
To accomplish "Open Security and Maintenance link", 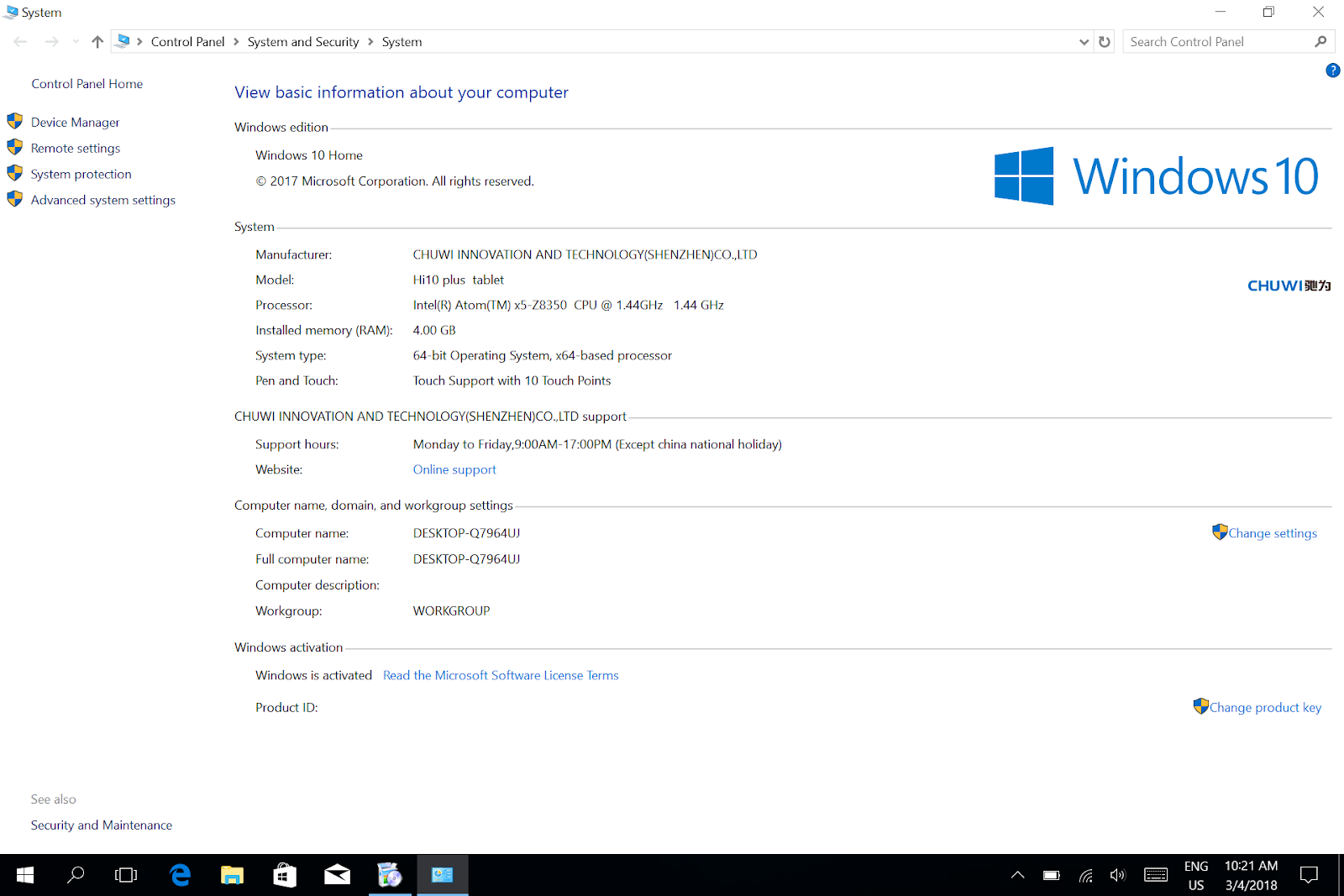I will (102, 825).
